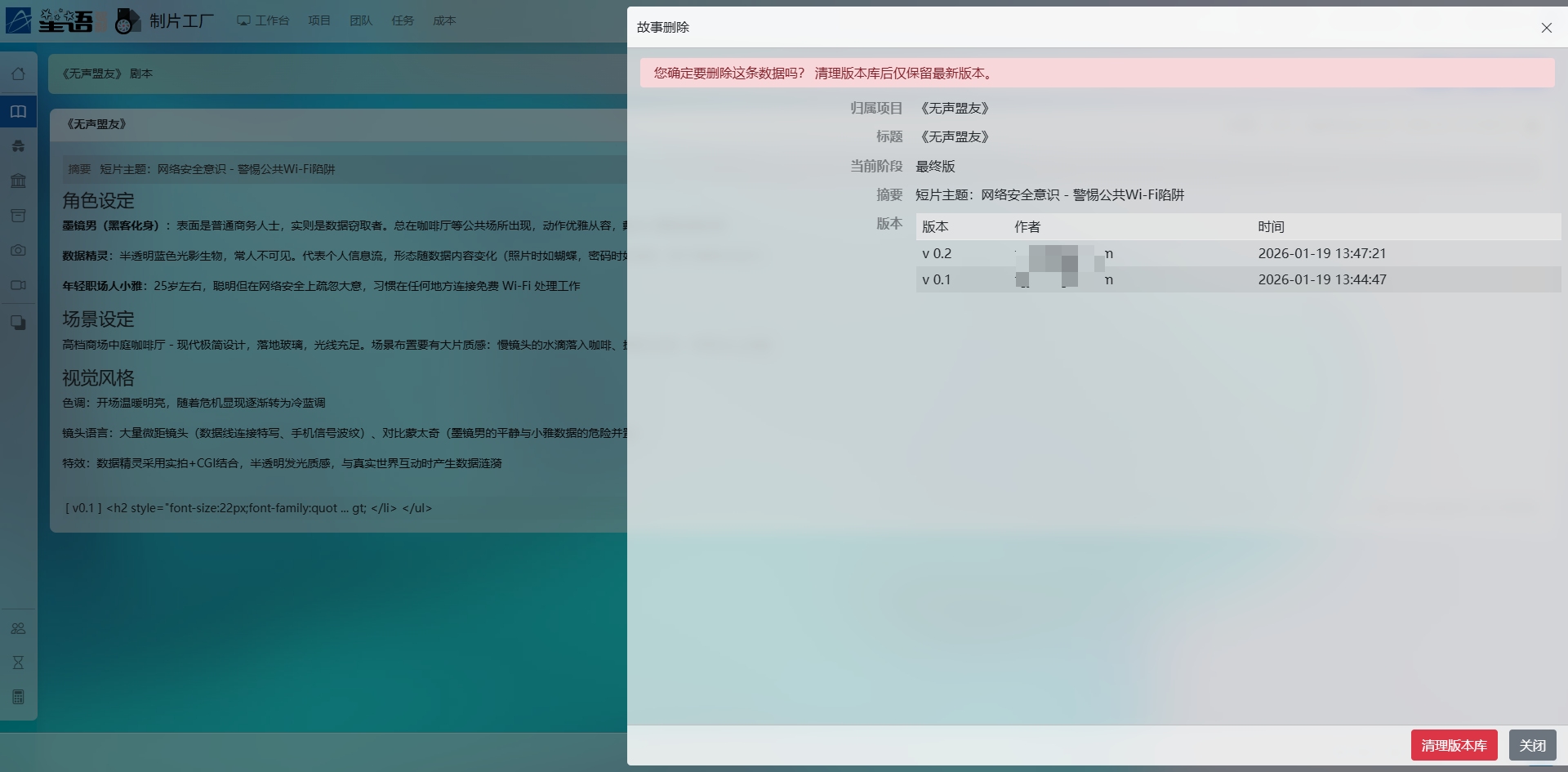Click the hourglass sidebar icon
This screenshot has height=772, width=1568.
18,663
